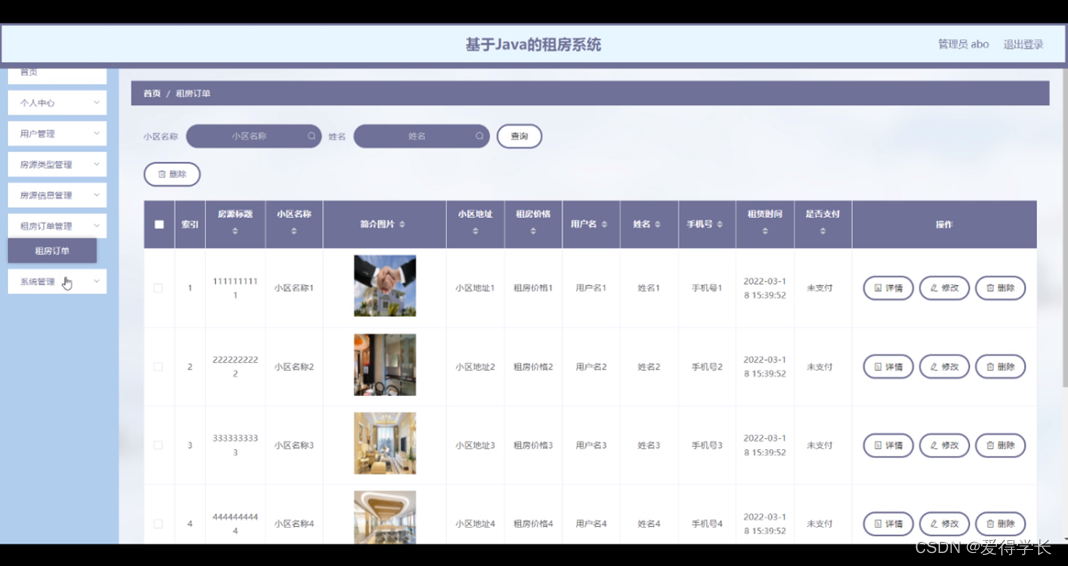Expand 个人中心 sidebar menu
Viewport: 1068px width, 566px height.
(57, 103)
